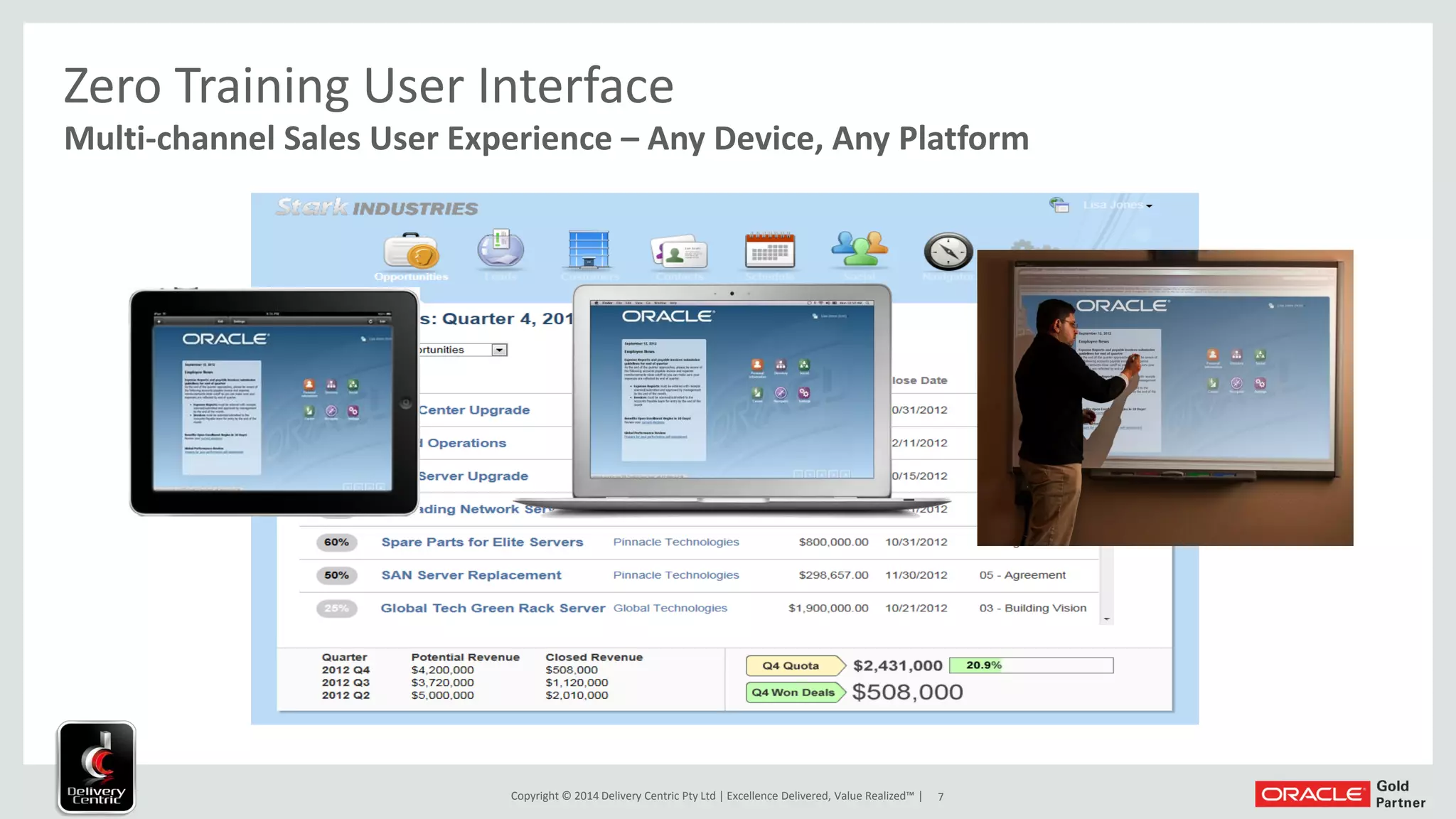1456x819 pixels.
Task: Click the 2012 Q3 potential revenue $3,720,000
Action: [x=442, y=682]
